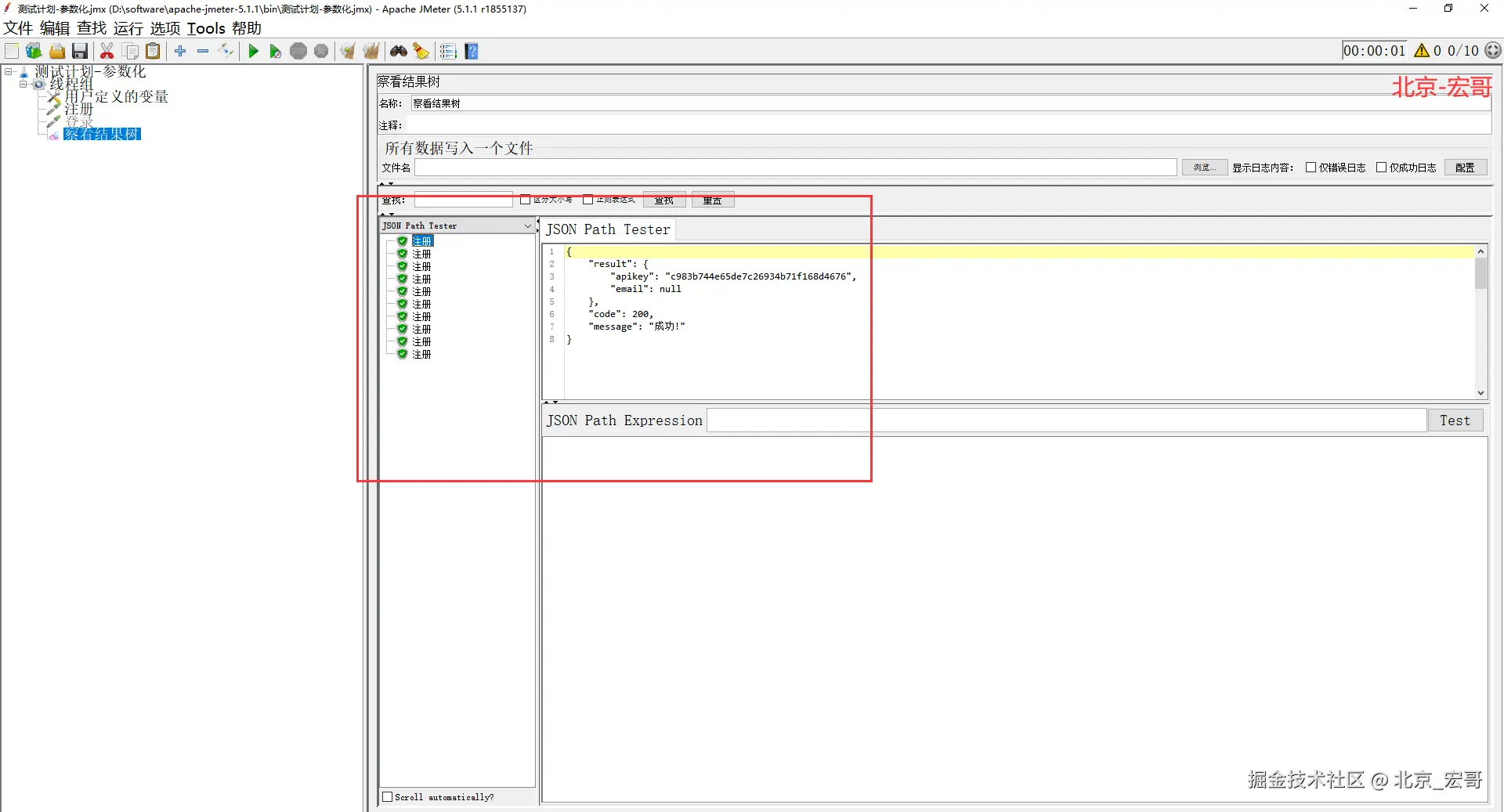Screen dimensions: 1504x812
Task: Open Help via the question mark icon
Action: (472, 52)
